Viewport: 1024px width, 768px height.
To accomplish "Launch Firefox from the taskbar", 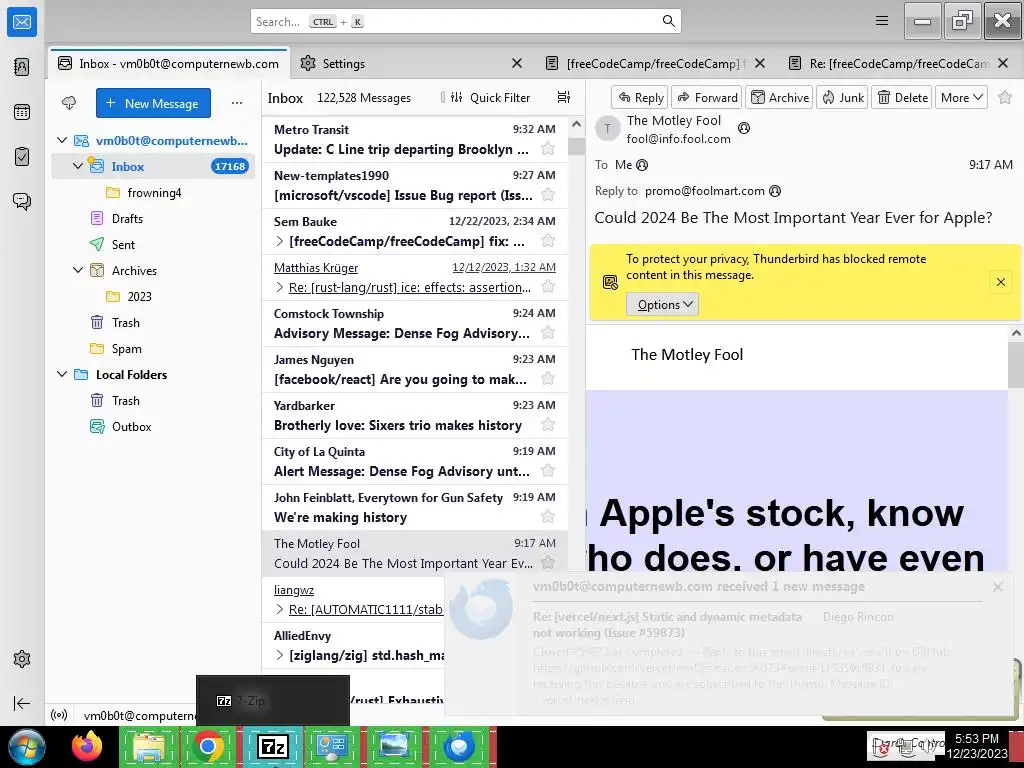I will pos(87,746).
